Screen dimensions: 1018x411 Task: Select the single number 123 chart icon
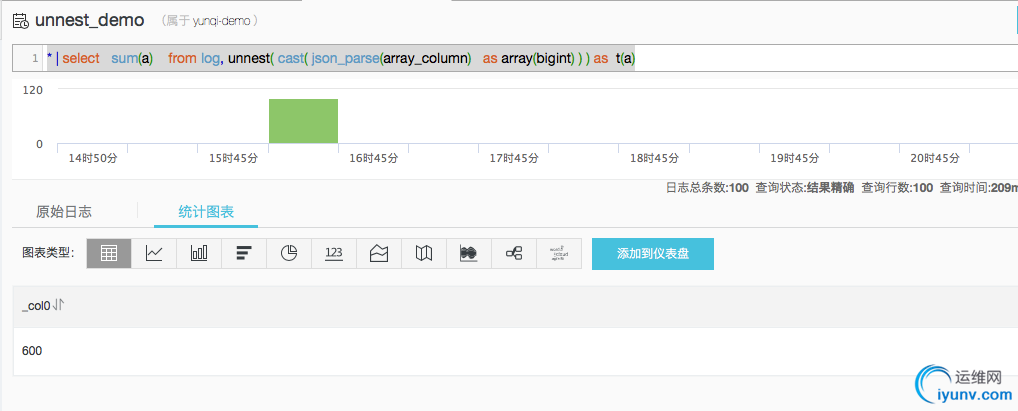pos(334,253)
